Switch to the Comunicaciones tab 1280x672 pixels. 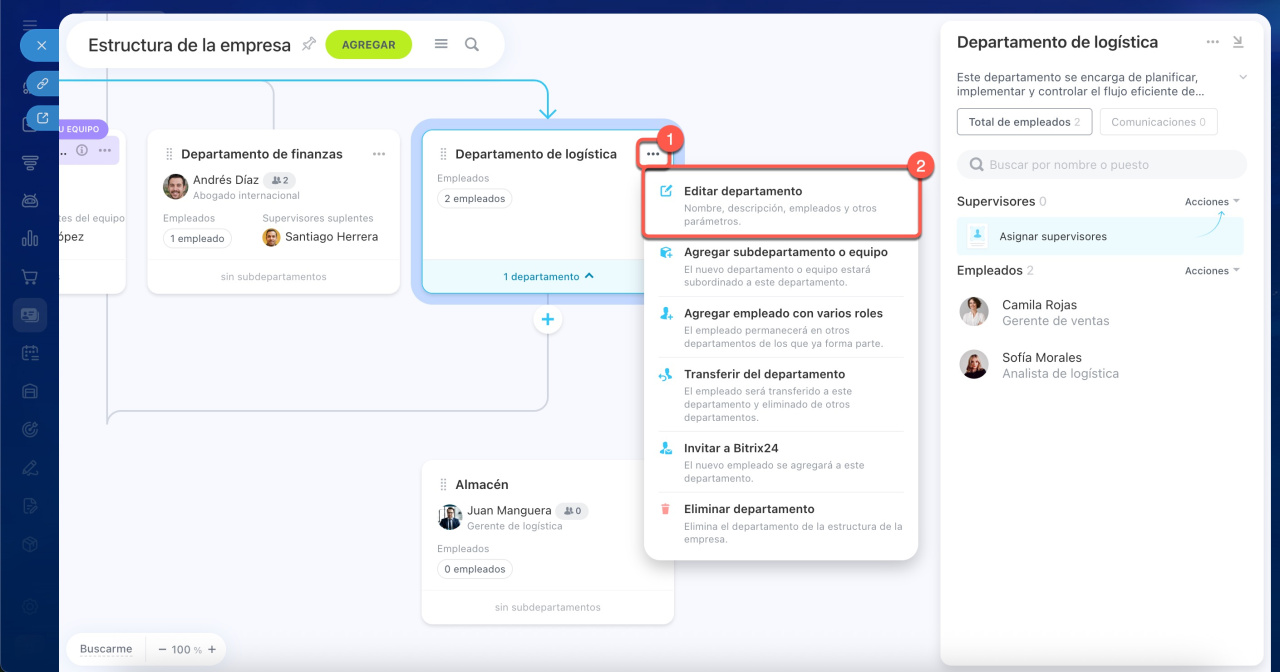tap(1158, 122)
